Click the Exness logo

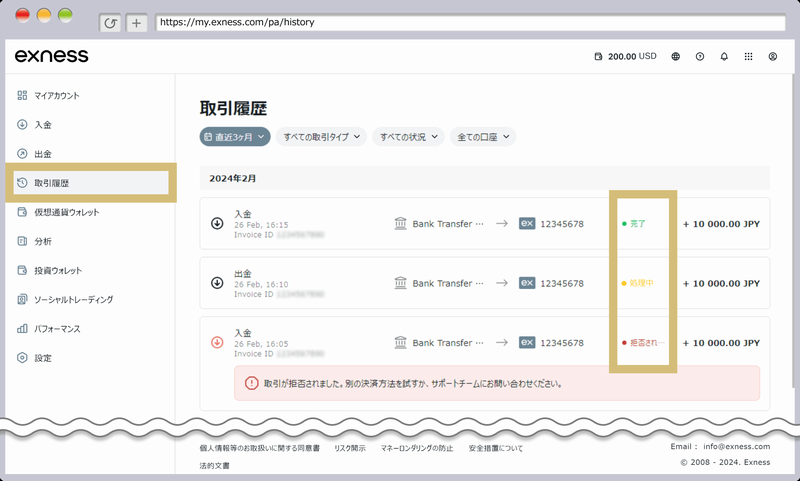pyautogui.click(x=51, y=56)
